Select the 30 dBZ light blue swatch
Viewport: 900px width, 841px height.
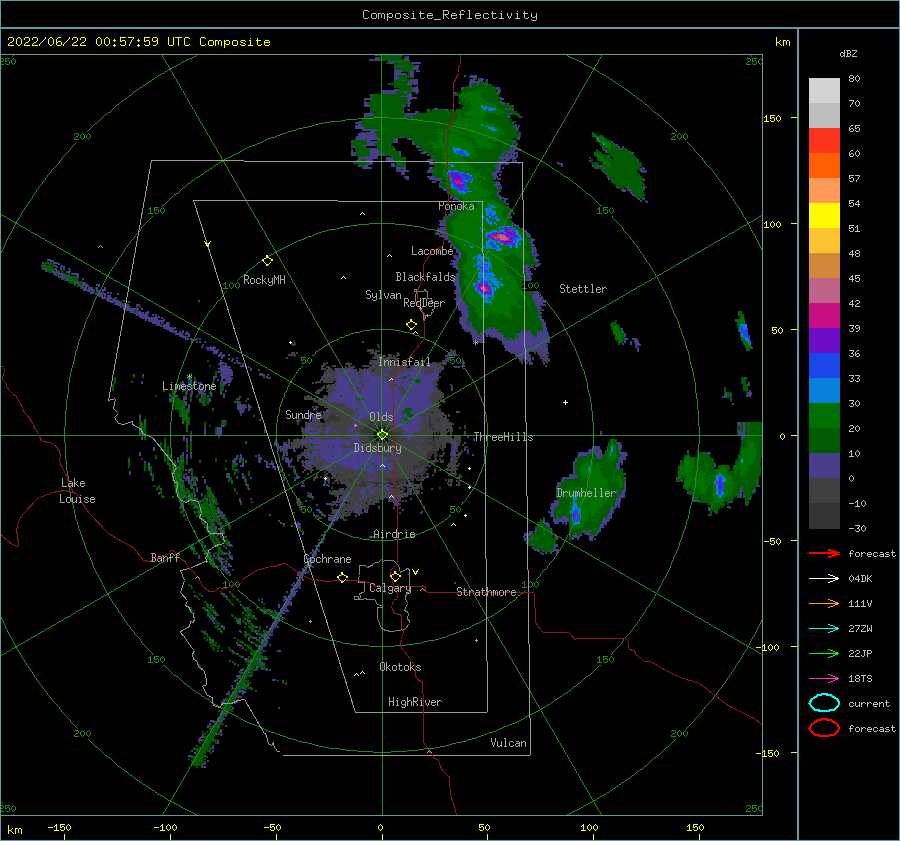coord(824,390)
